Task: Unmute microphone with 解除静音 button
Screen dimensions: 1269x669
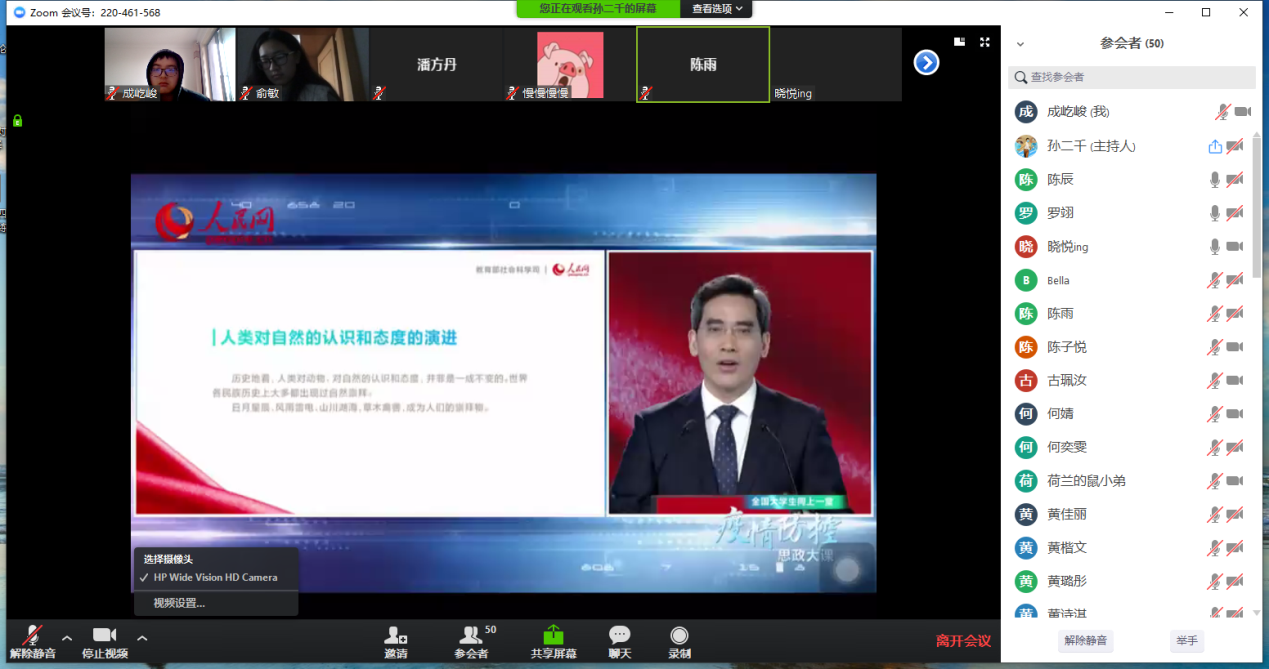Action: point(33,640)
